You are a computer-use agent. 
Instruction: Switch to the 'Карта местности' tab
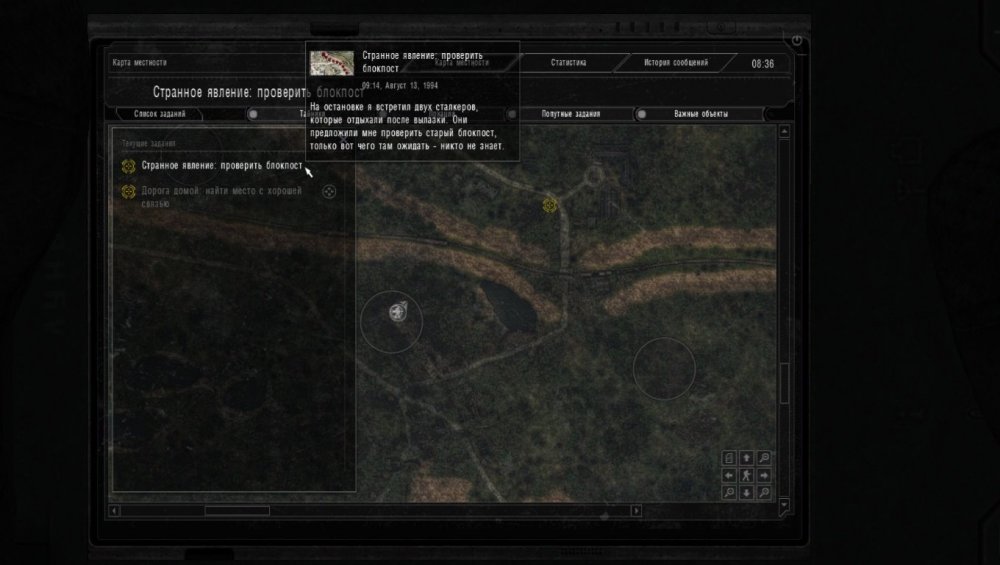click(x=462, y=62)
